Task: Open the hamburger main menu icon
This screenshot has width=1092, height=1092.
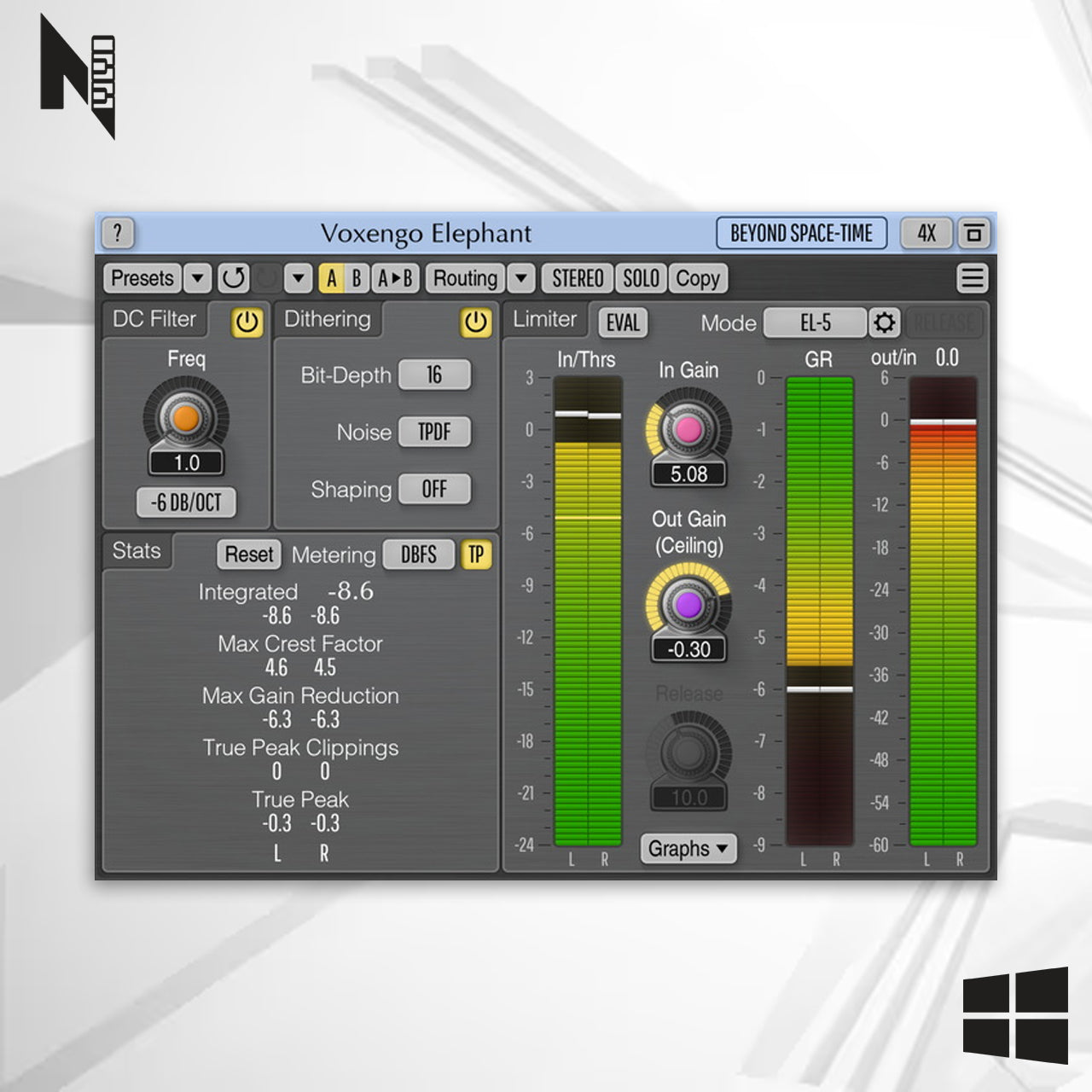Action: click(972, 278)
